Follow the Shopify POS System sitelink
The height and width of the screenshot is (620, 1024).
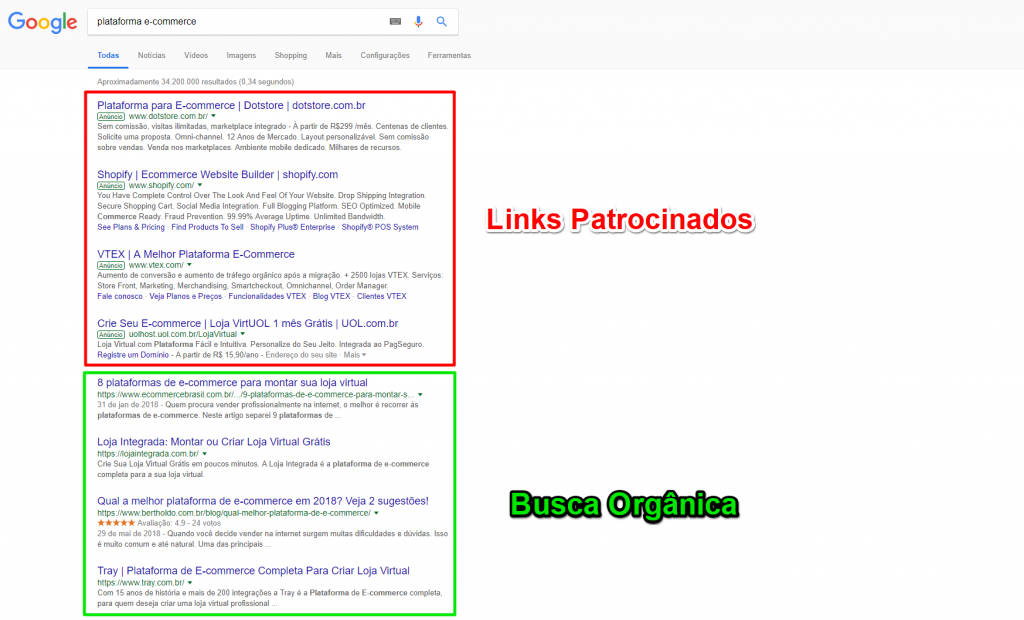[380, 227]
